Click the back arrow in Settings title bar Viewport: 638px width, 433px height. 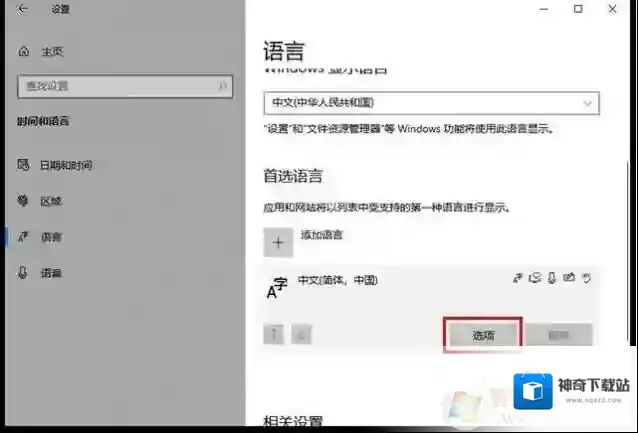[x=22, y=10]
